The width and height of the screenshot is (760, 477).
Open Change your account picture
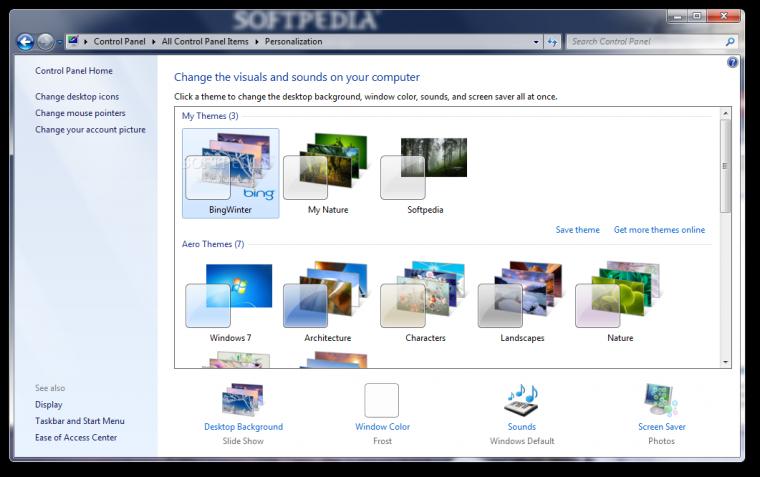(x=90, y=129)
